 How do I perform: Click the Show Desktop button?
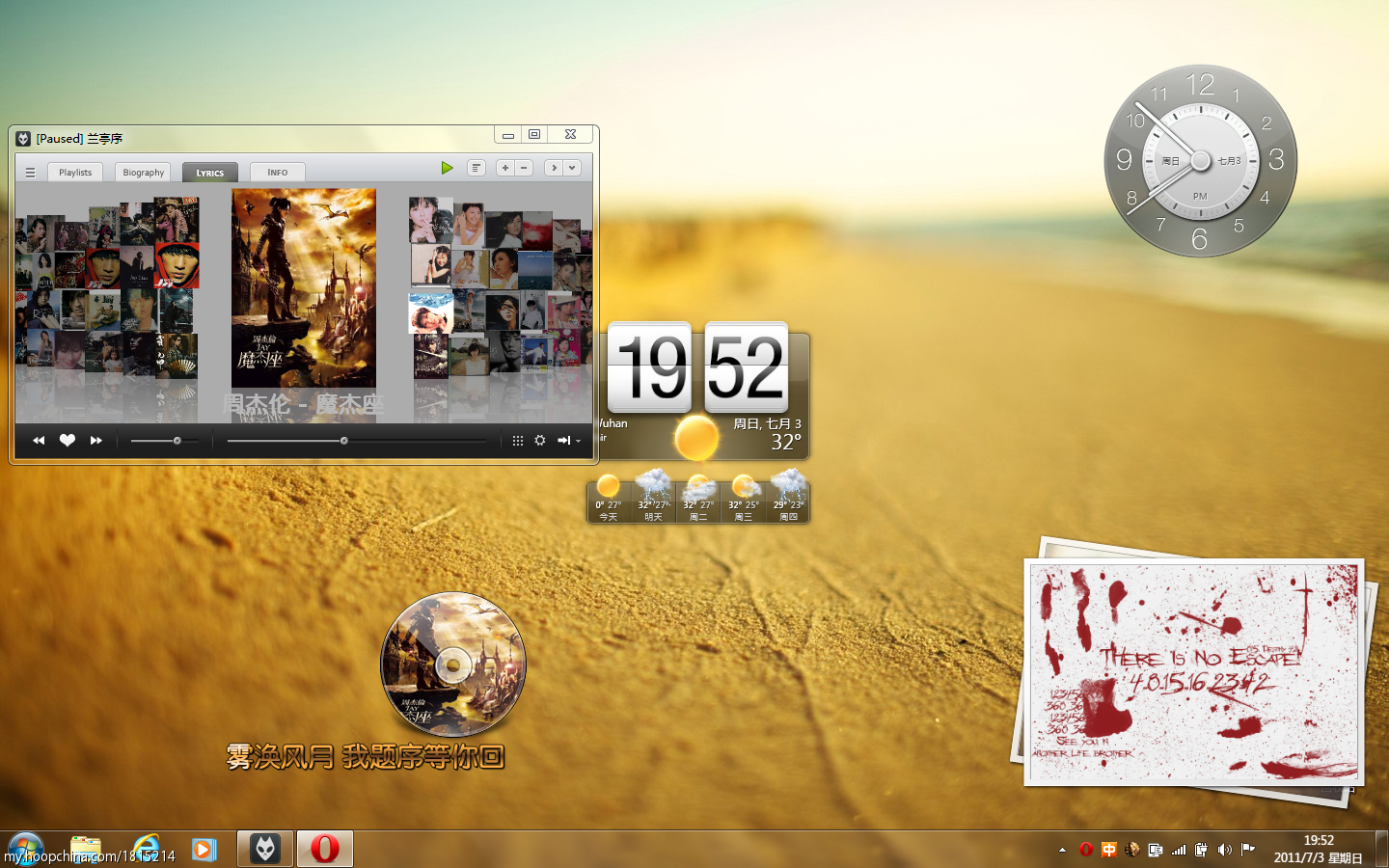coord(1381,849)
